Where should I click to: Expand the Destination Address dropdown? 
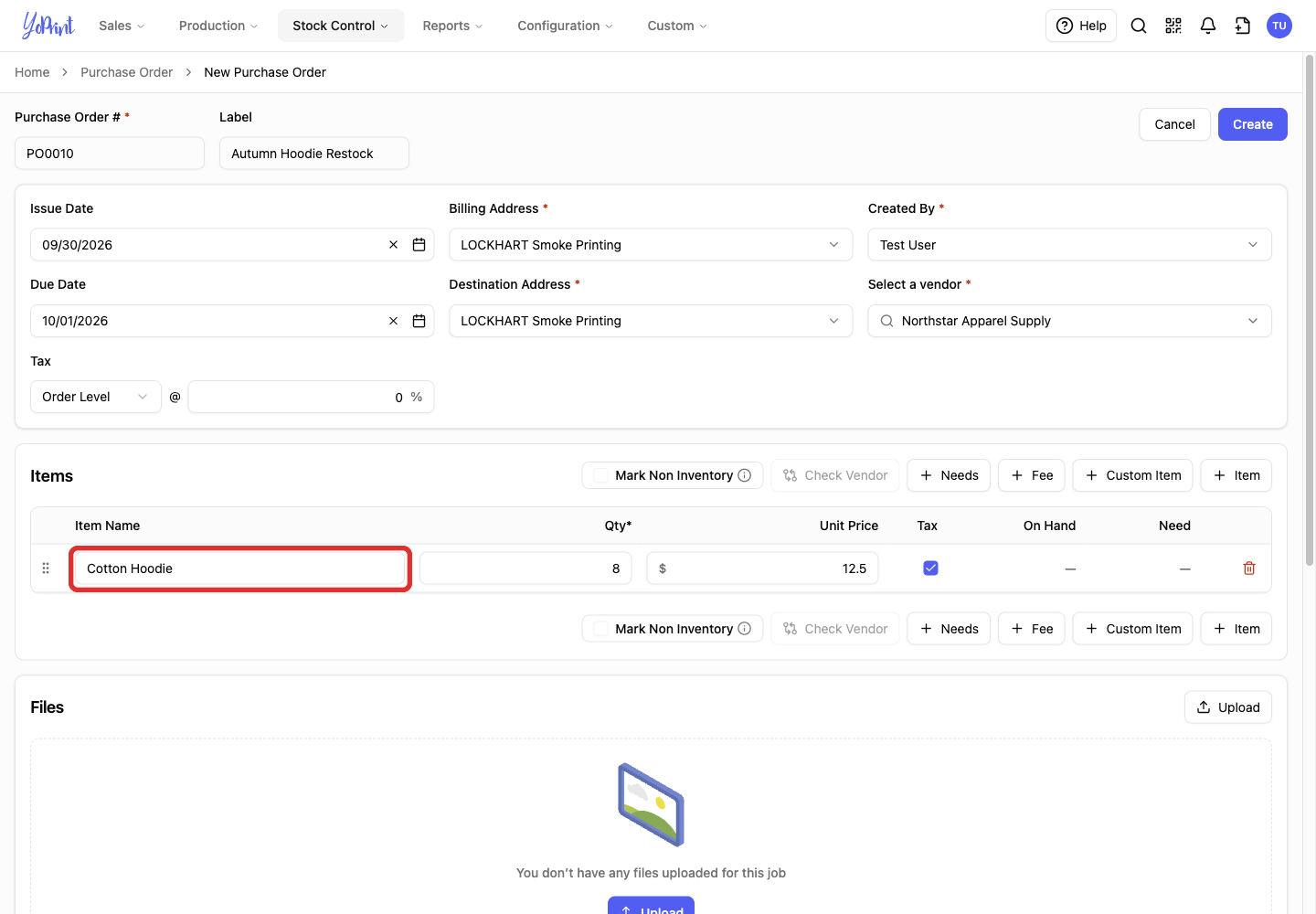click(651, 321)
